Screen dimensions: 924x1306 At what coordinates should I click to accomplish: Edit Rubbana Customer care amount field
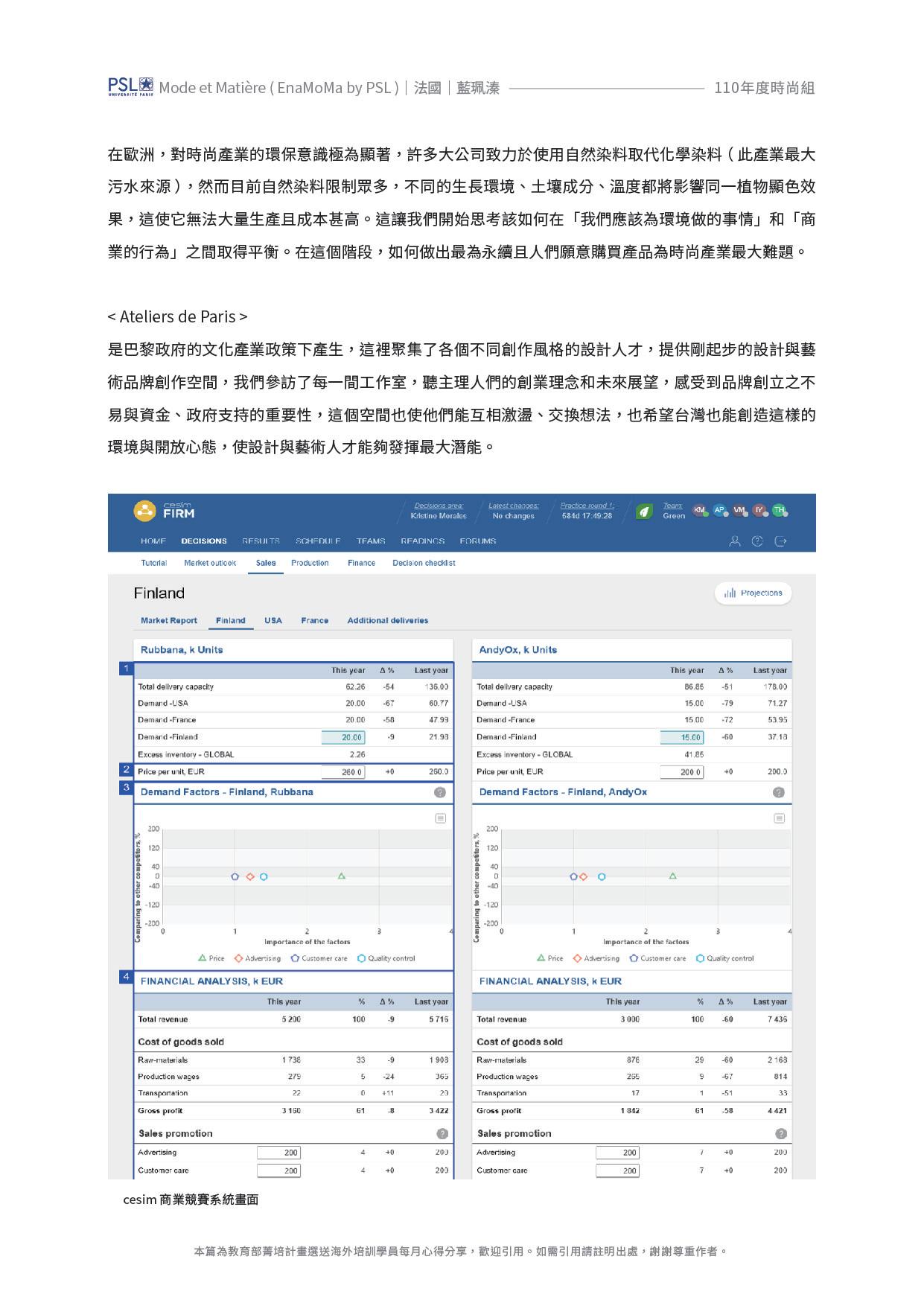point(279,1170)
